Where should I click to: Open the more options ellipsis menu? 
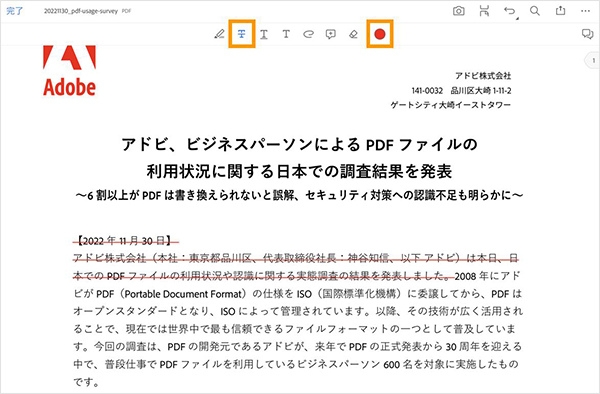pyautogui.click(x=585, y=11)
